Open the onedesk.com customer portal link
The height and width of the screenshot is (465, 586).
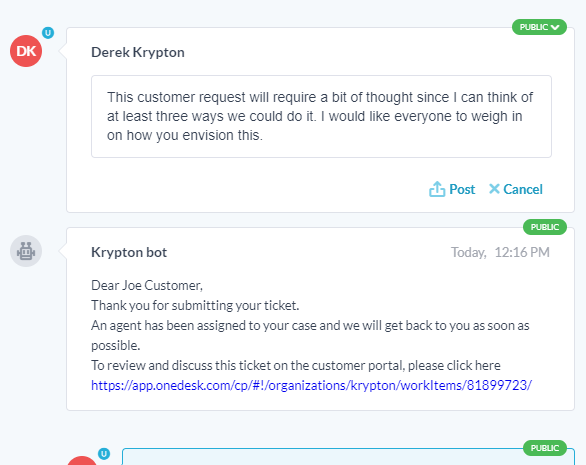tap(311, 385)
